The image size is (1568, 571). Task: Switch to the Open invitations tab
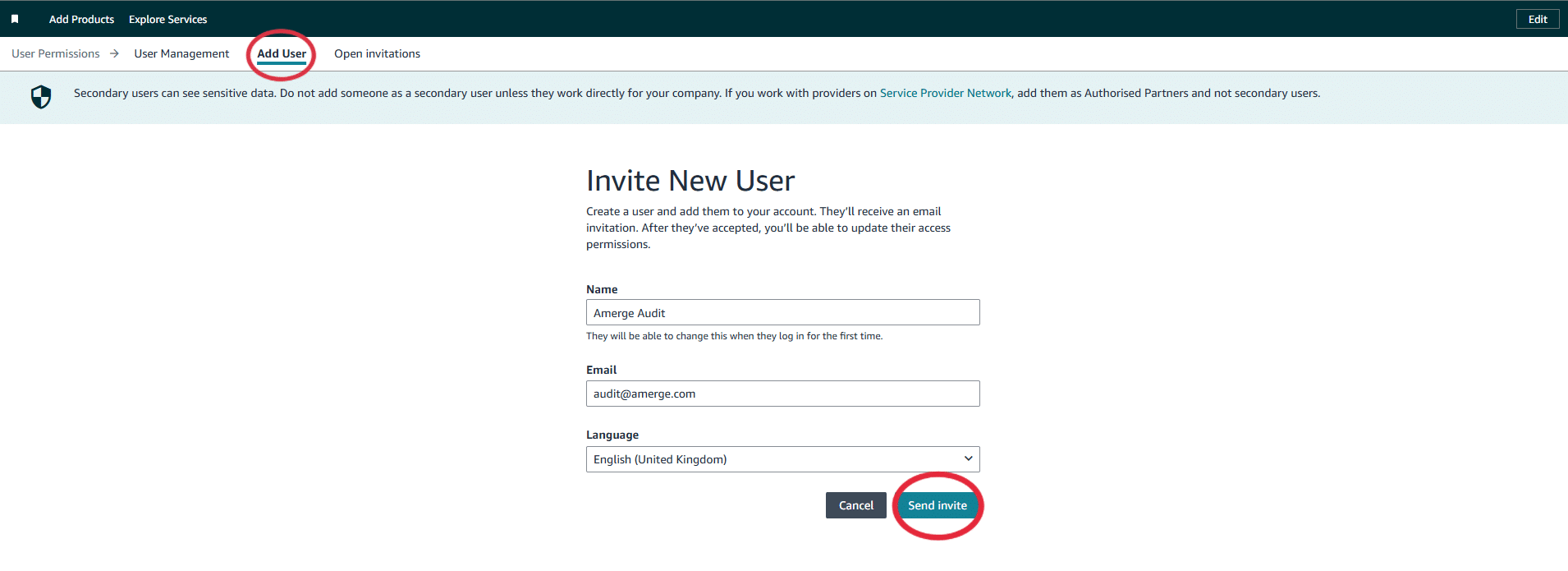click(x=377, y=53)
